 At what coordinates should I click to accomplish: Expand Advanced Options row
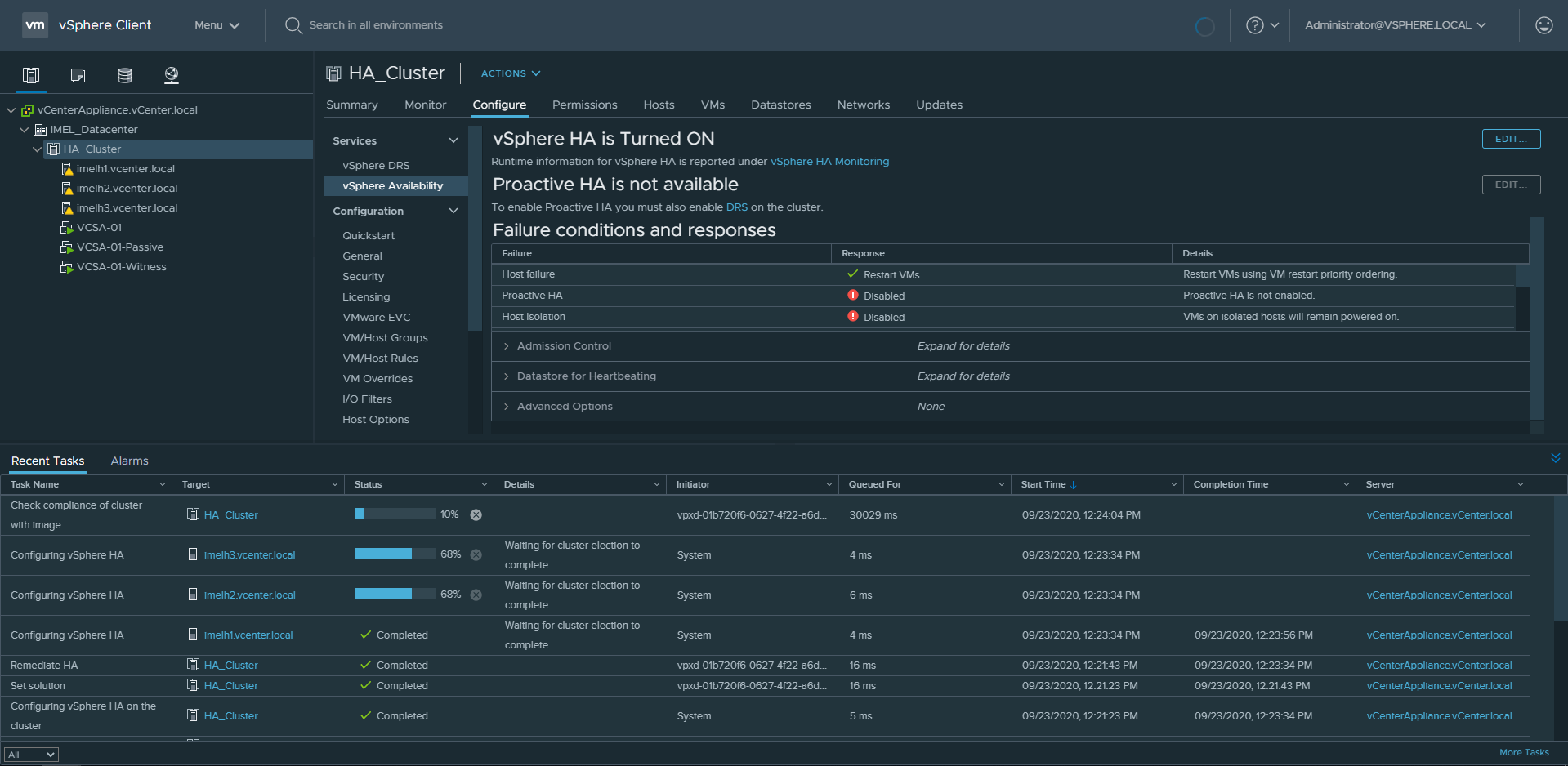[x=507, y=407]
